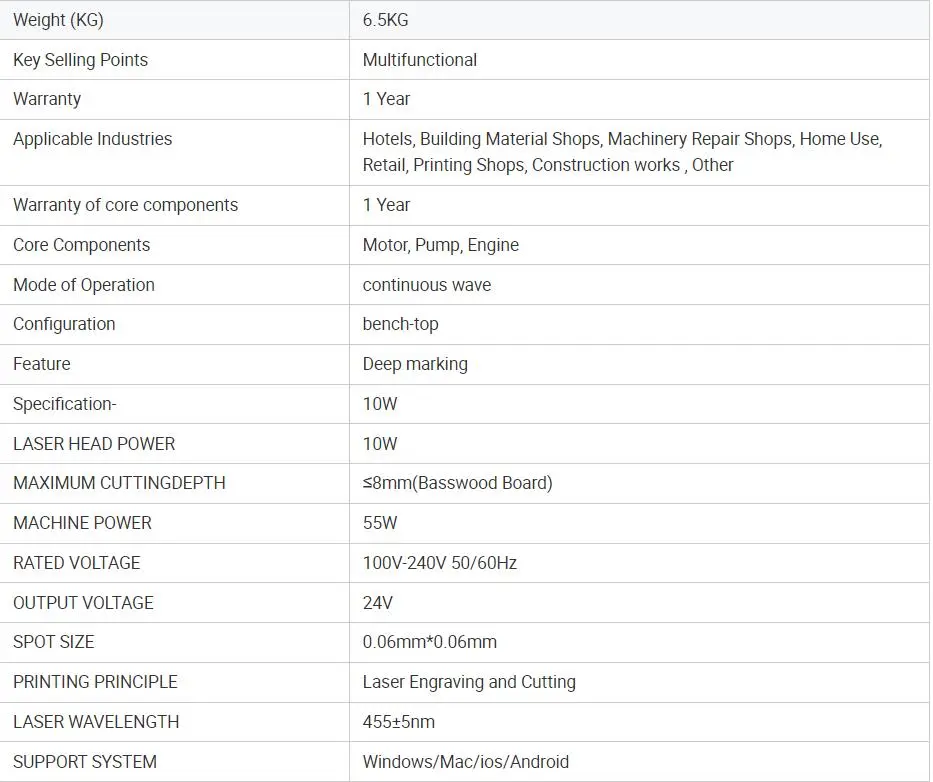The height and width of the screenshot is (782, 933).
Task: Click the Mode of Operation label
Action: click(83, 285)
